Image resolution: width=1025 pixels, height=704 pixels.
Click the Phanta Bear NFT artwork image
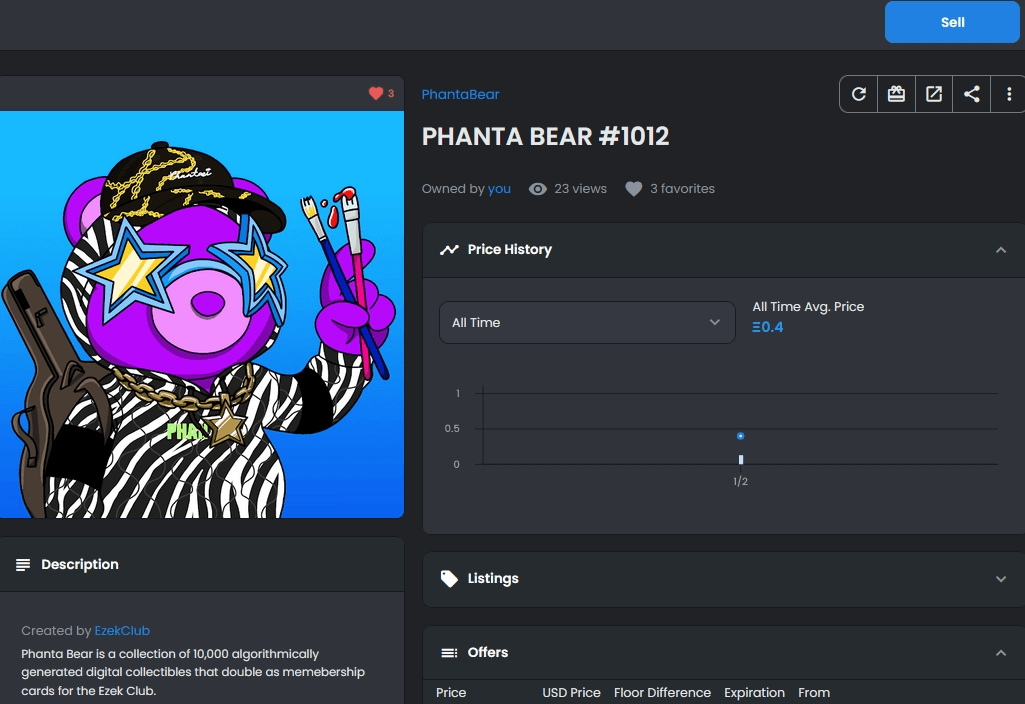[x=201, y=314]
